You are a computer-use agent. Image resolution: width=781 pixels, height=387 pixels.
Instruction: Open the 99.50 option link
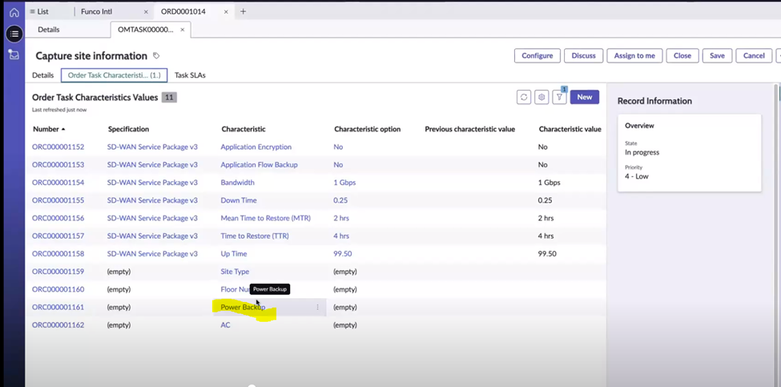(343, 254)
